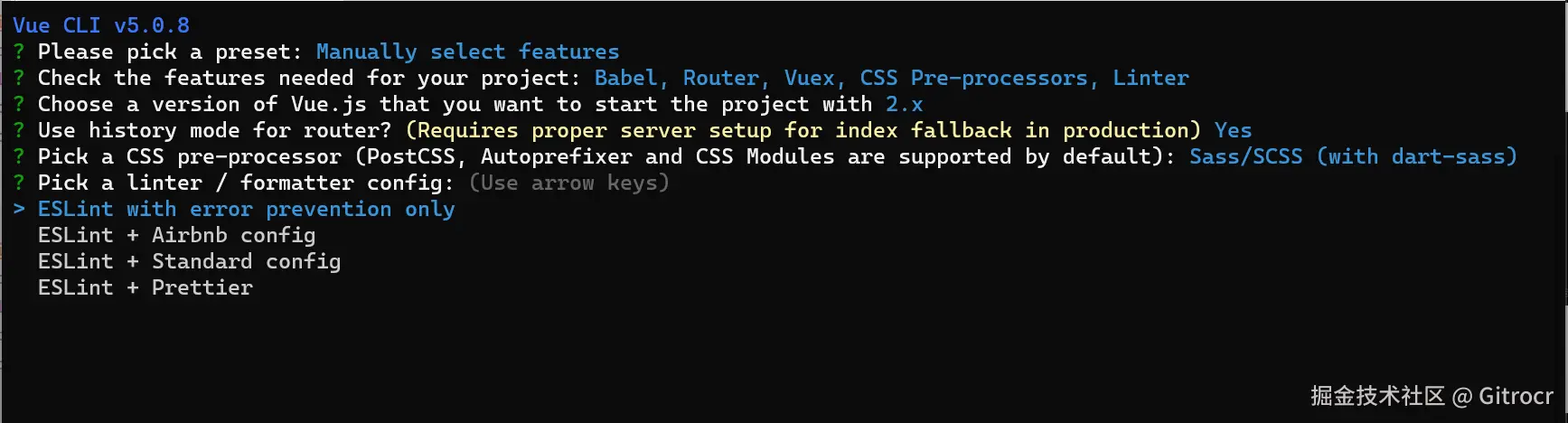Image resolution: width=1568 pixels, height=423 pixels.
Task: Click the question mark before Use history mode
Action: (x=19, y=131)
